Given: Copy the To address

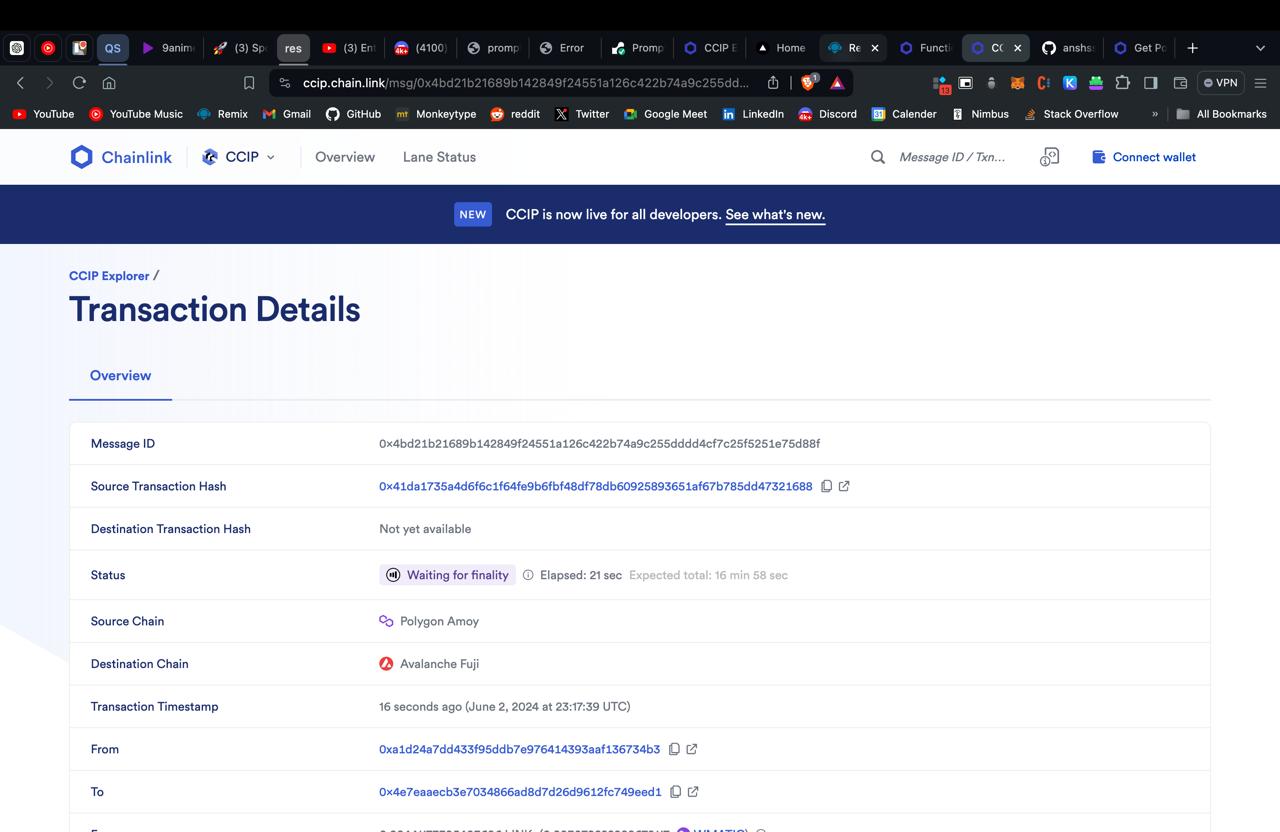Looking at the screenshot, I should [675, 792].
